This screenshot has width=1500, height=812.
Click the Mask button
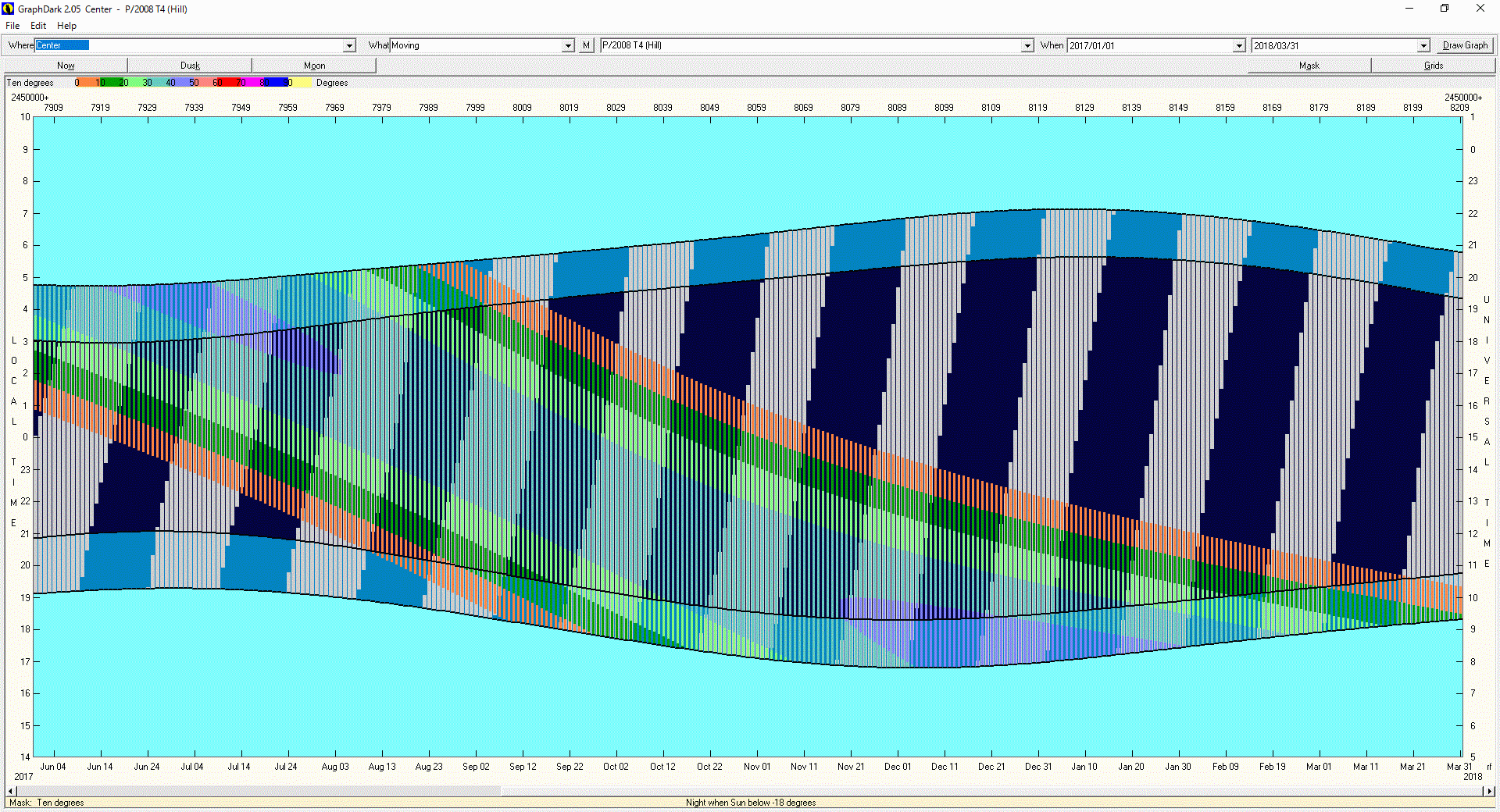(x=1309, y=66)
